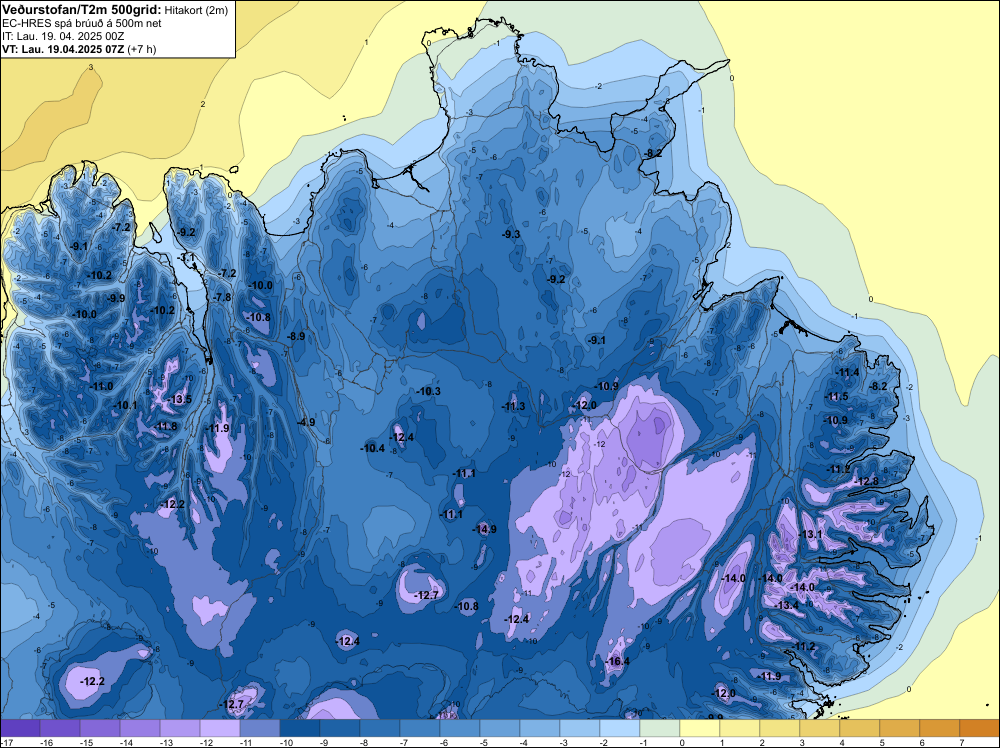The image size is (1000, 748).
Task: Click the legend swatch between -17 and -16
Action: 20,728
